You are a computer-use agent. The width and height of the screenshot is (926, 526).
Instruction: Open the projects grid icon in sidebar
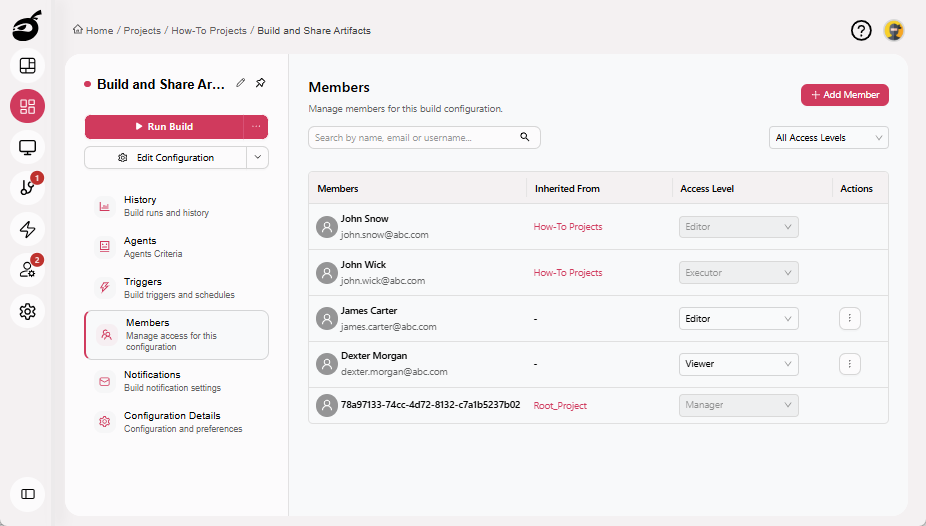point(27,106)
